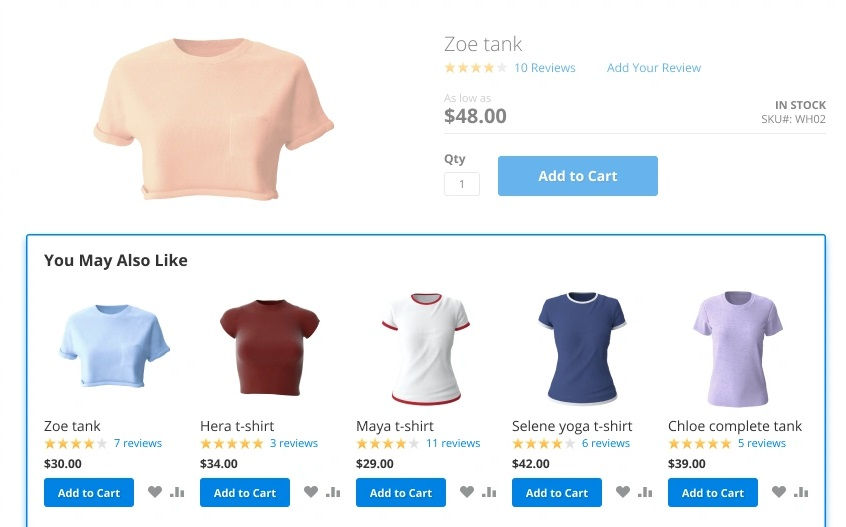The height and width of the screenshot is (527, 846).
Task: Add Maya t-shirt to wish list heart
Action: point(467,491)
